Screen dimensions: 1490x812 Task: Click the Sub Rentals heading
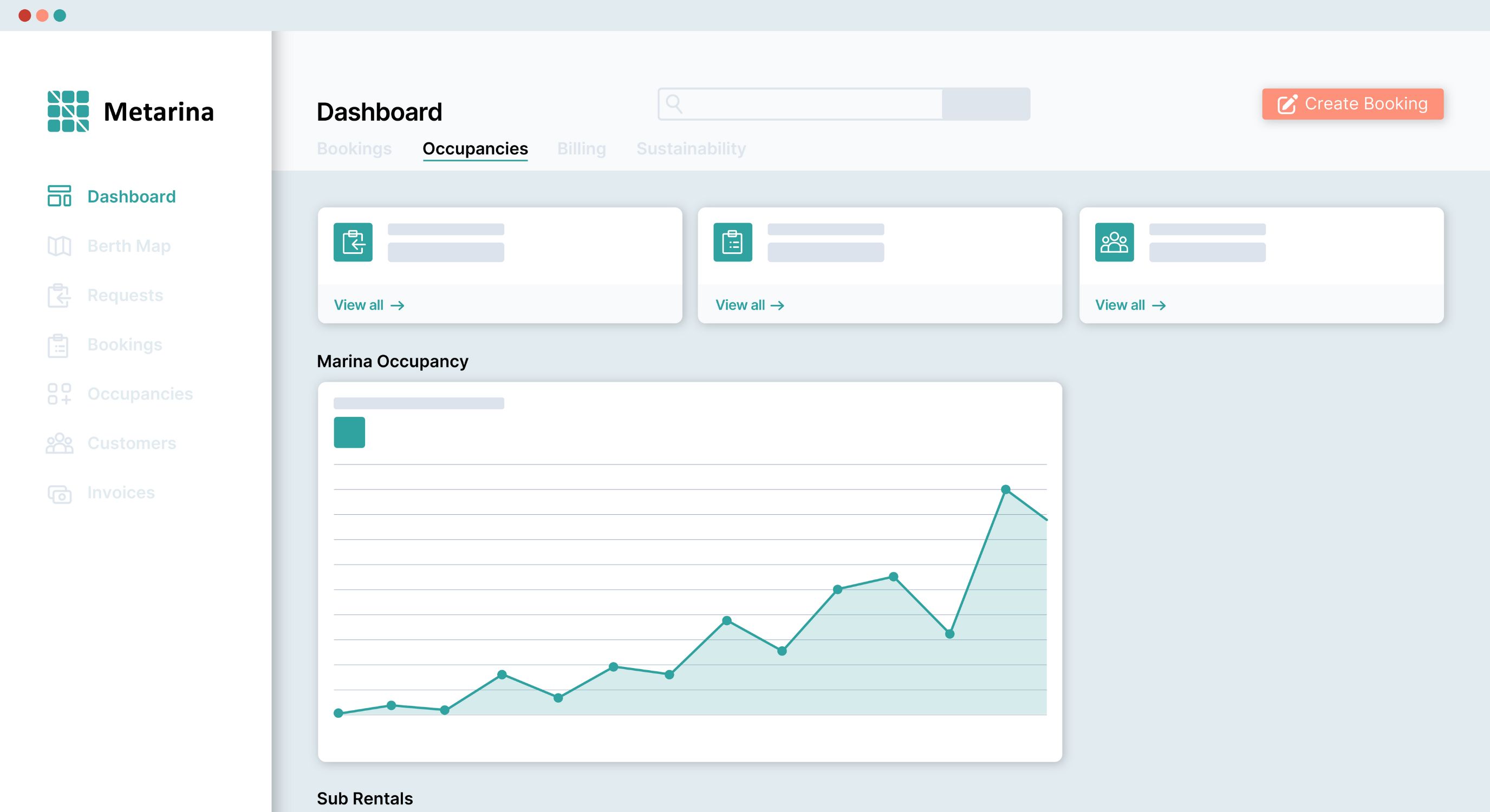[365, 798]
